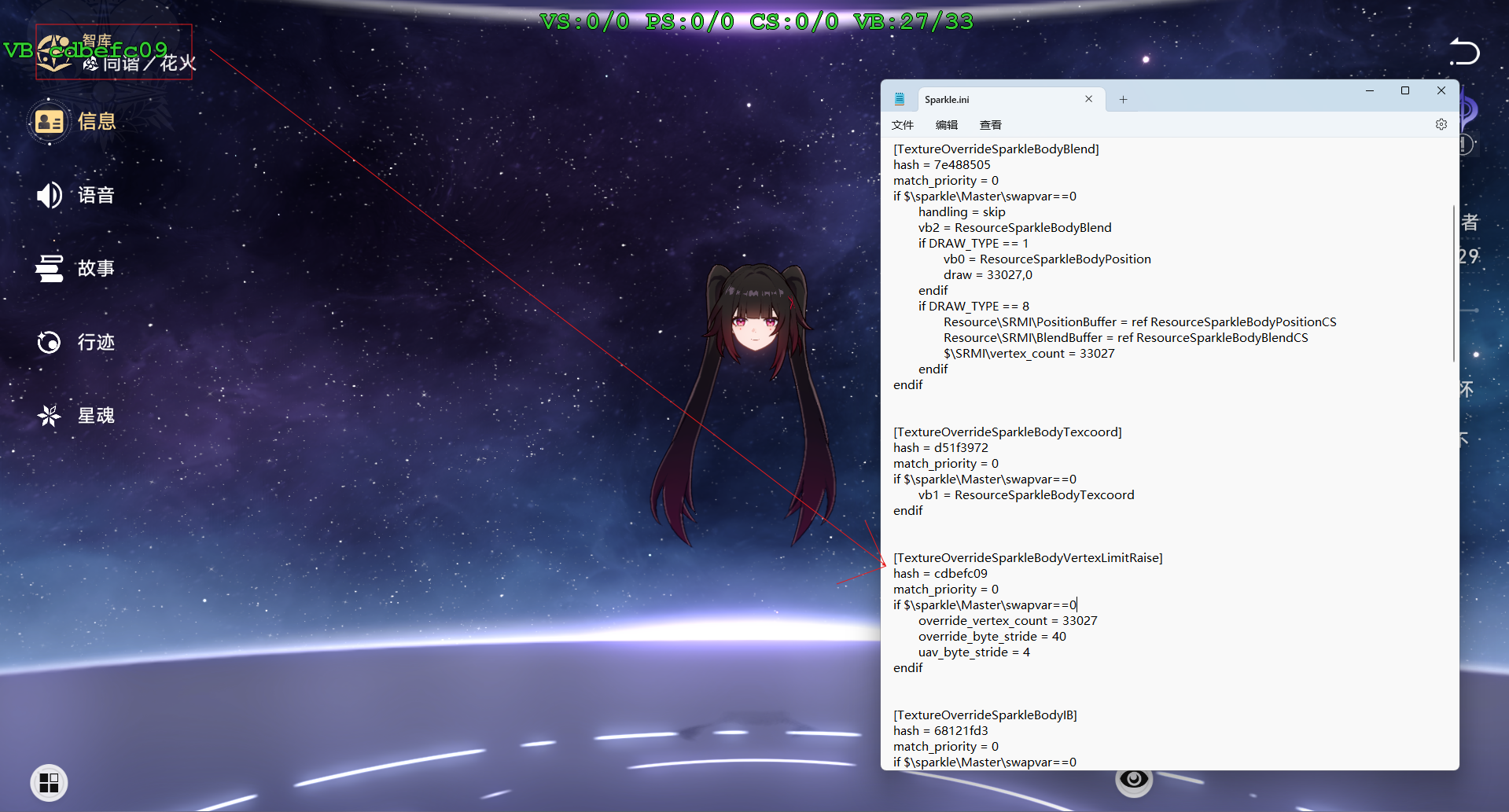1509x812 pixels.
Task: Click the line if DRAW_TYPE == 1
Action: click(x=973, y=244)
